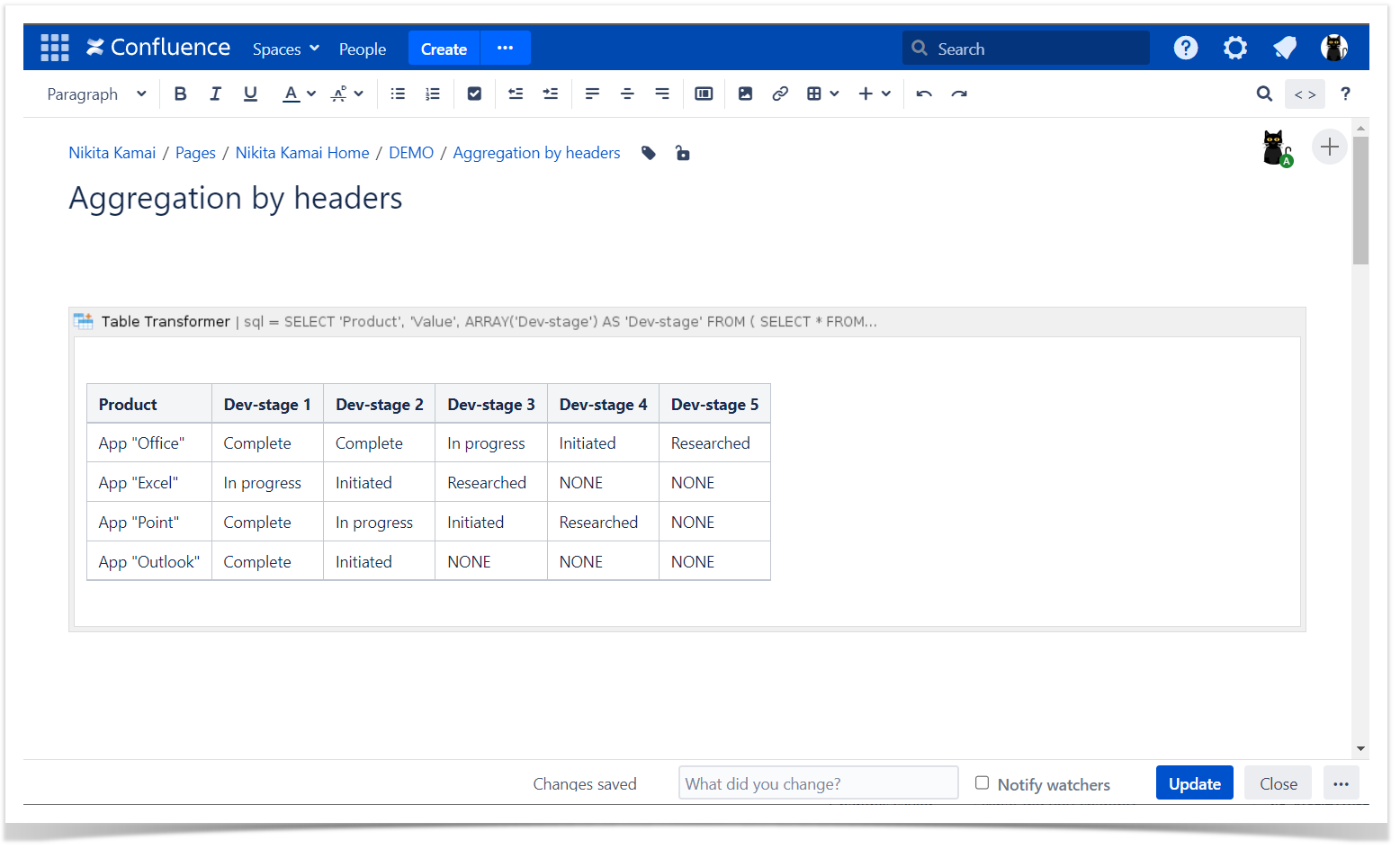The height and width of the screenshot is (849, 1400).
Task: Open the text color picker arrow
Action: click(311, 94)
